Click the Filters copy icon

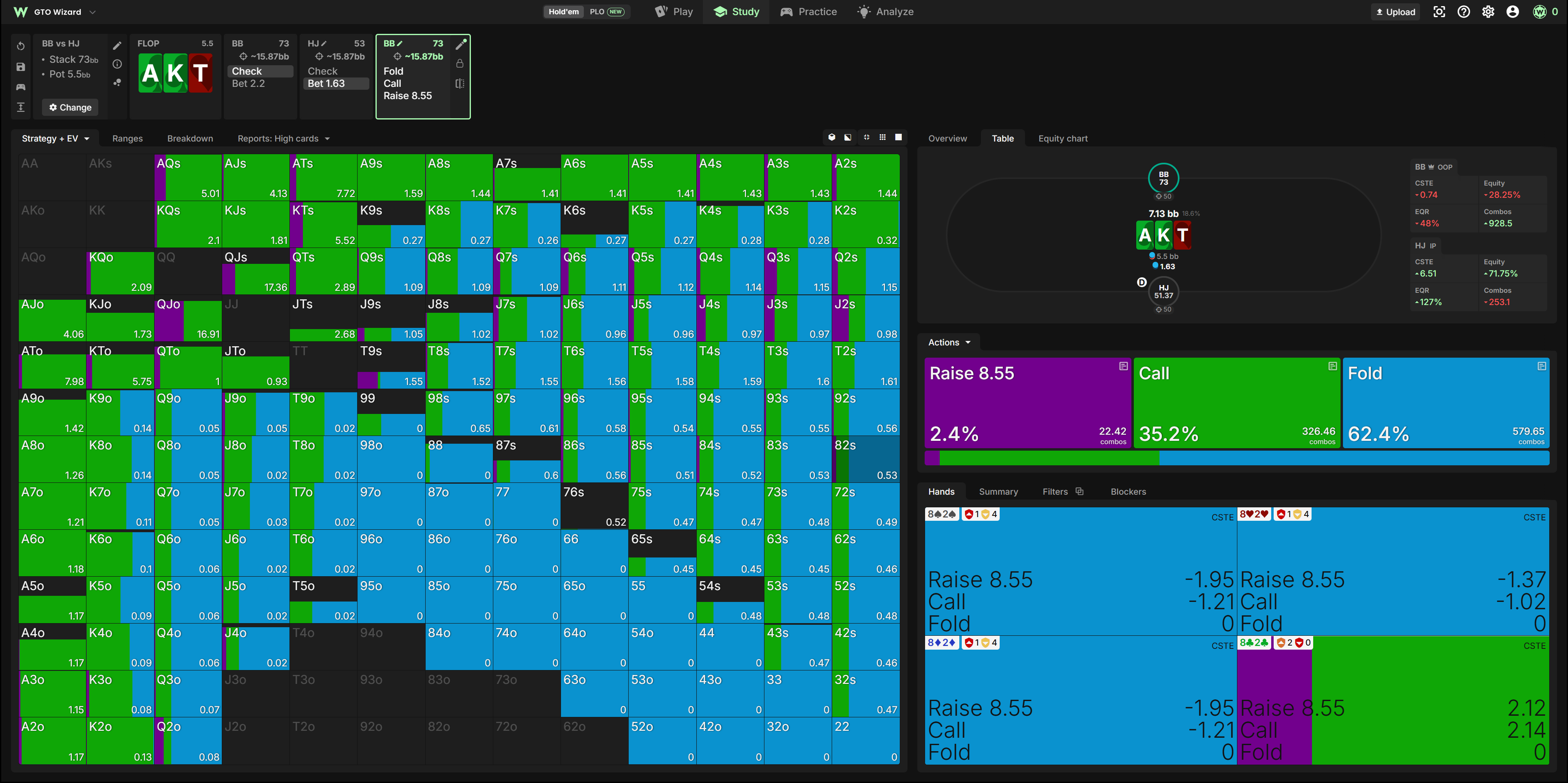[1079, 491]
